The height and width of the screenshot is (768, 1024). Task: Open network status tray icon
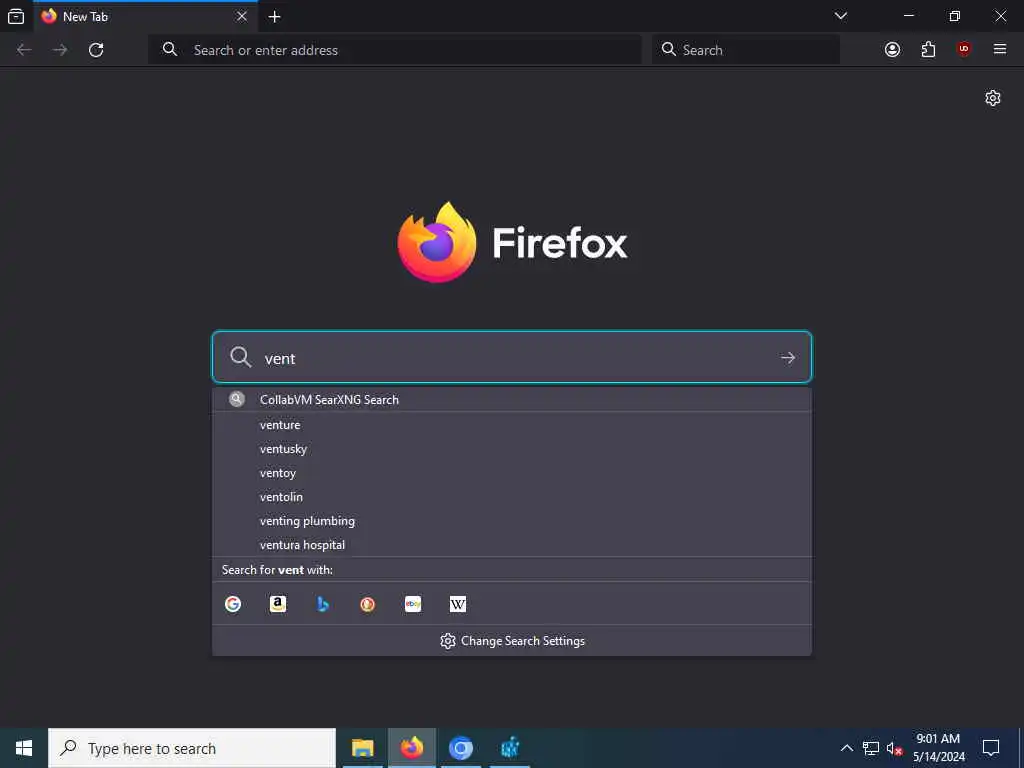pos(871,748)
